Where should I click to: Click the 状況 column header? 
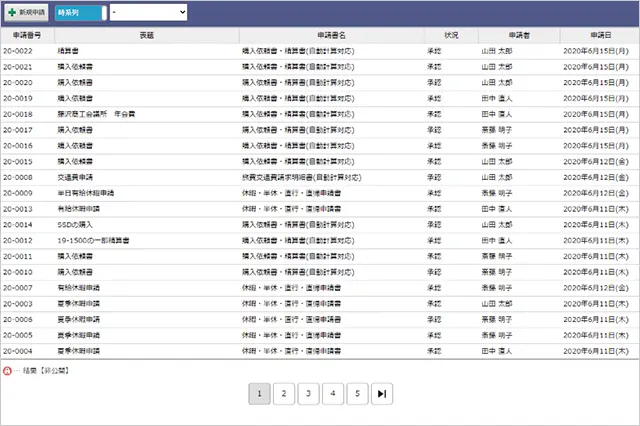tap(450, 35)
